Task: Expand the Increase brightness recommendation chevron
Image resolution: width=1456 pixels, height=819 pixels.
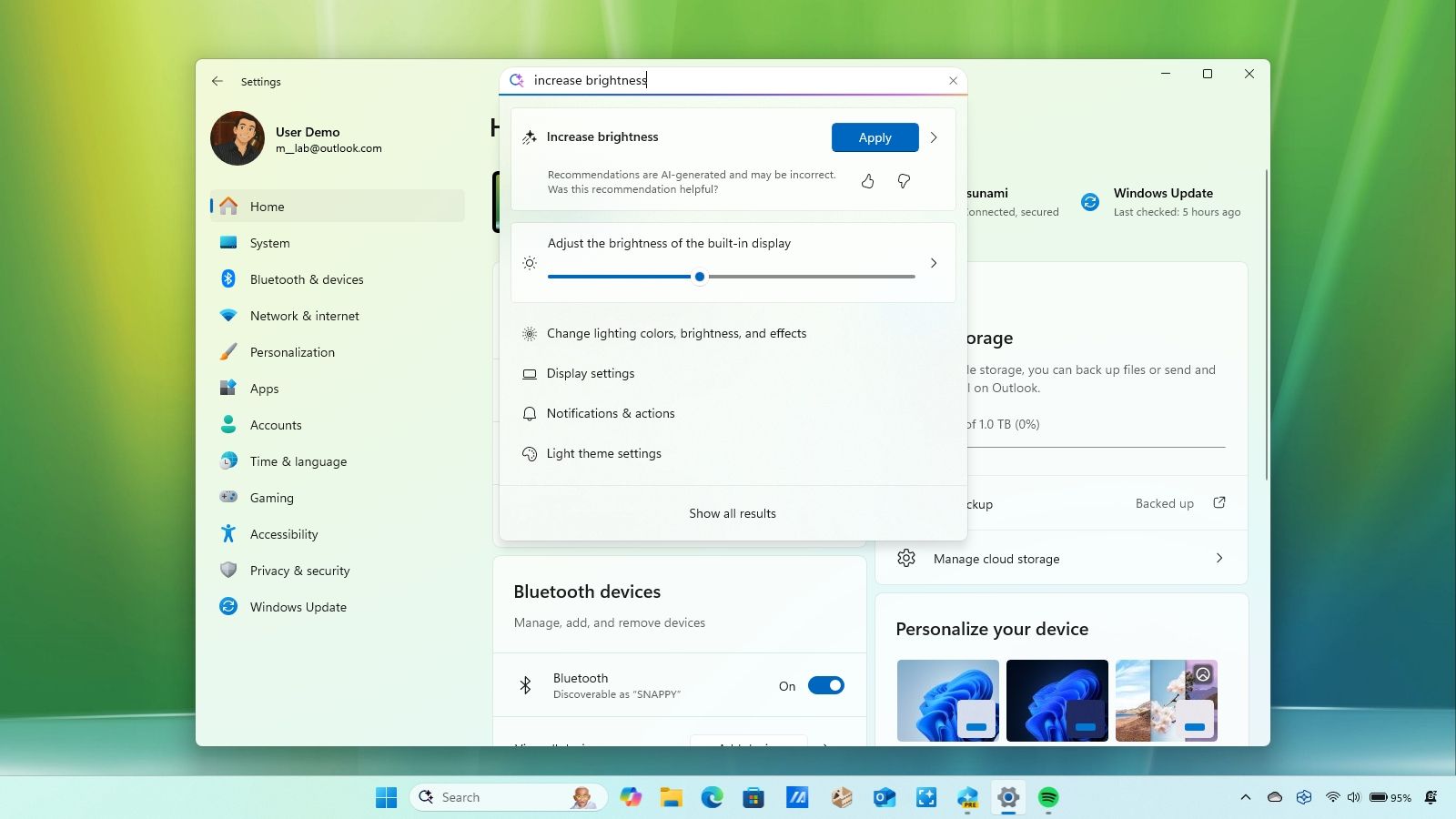Action: (934, 137)
